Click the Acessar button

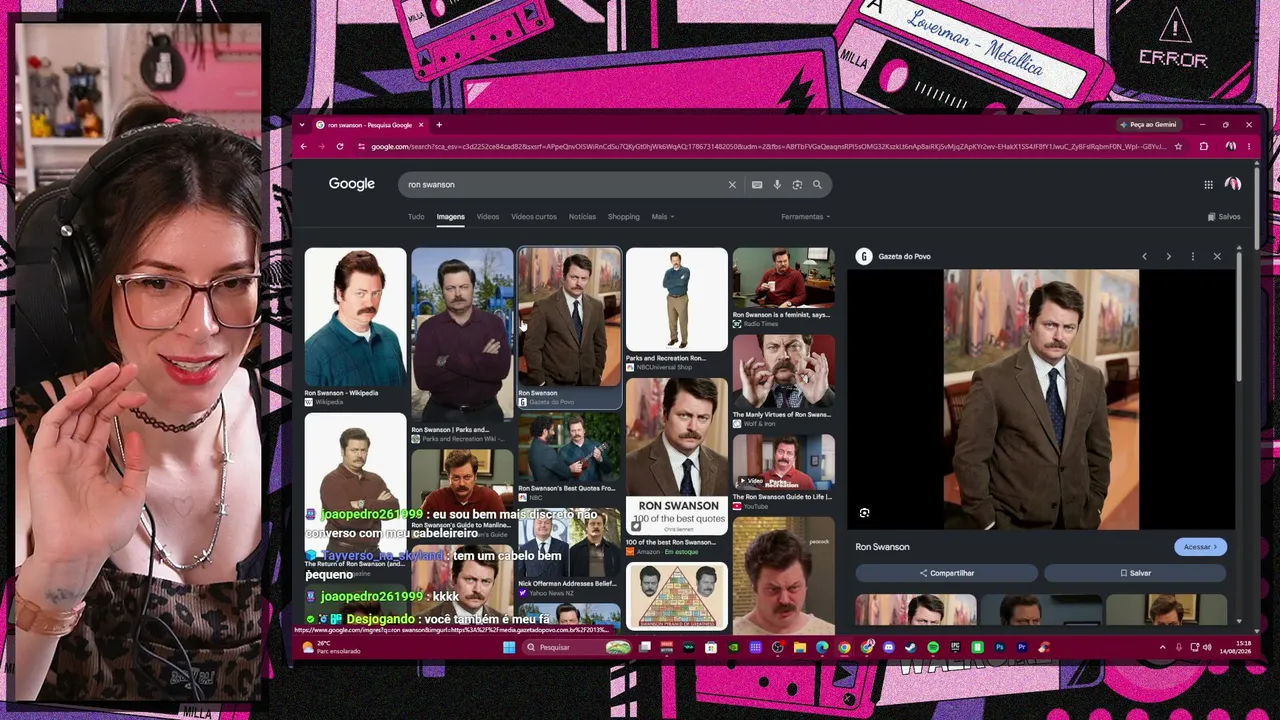(1200, 547)
